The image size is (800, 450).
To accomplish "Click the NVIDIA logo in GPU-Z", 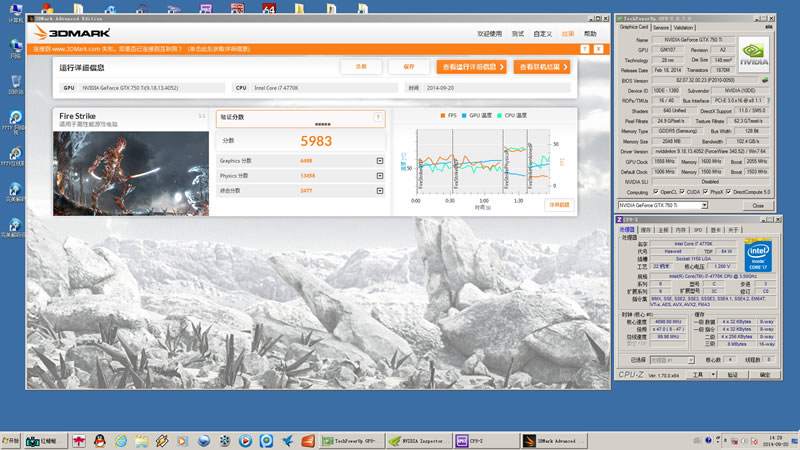I will 754,52.
